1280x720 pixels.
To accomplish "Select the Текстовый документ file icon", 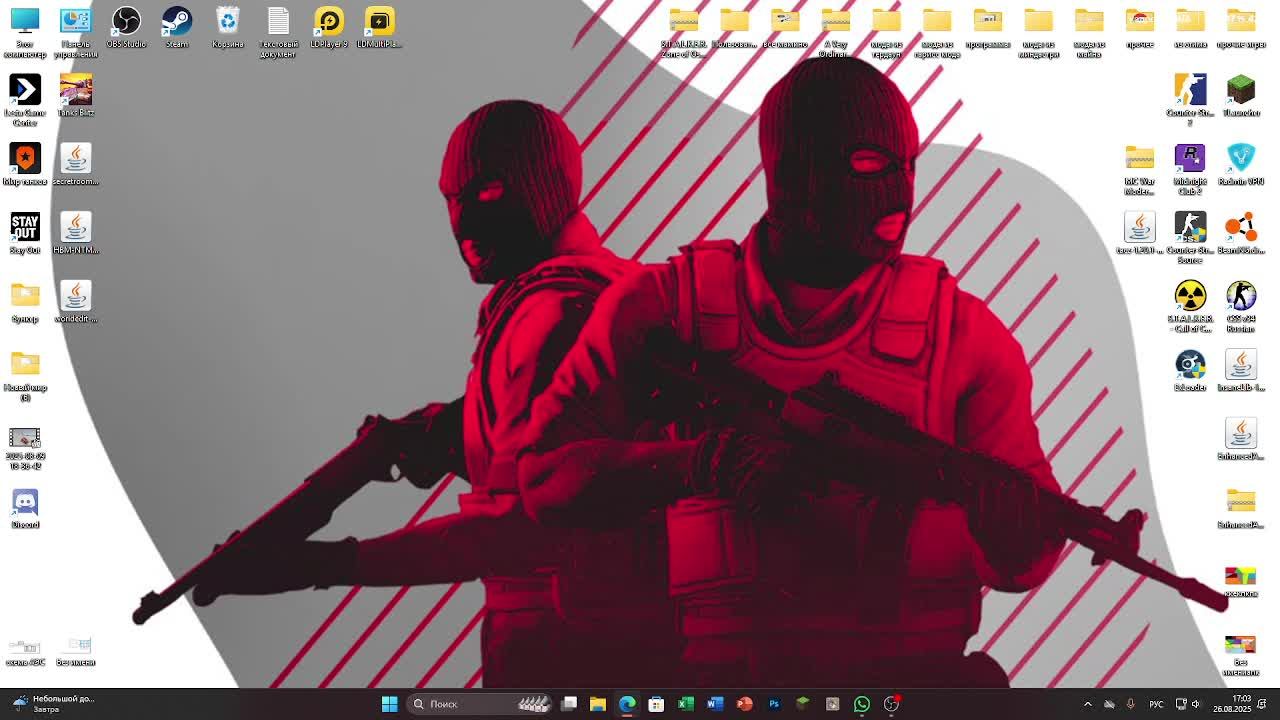I will tap(278, 32).
